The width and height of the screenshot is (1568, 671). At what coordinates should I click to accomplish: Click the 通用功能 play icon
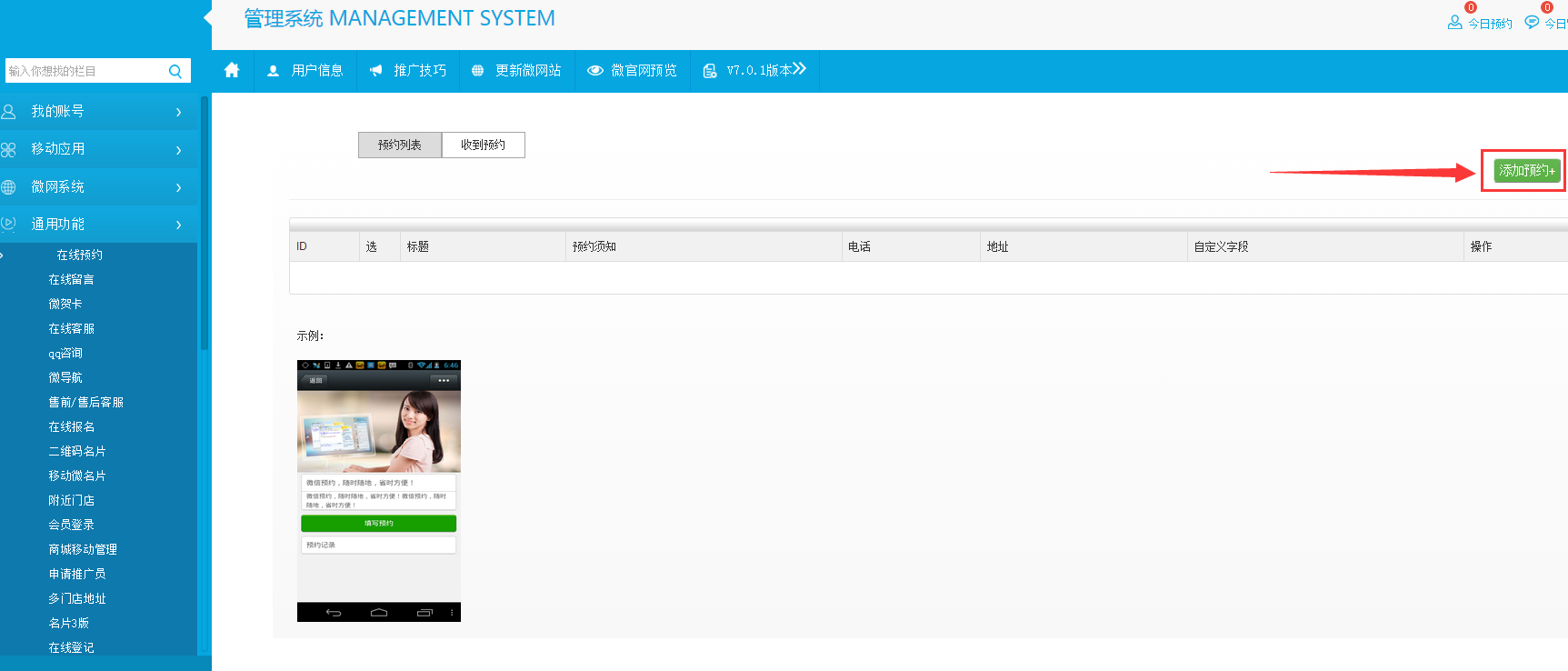click(x=9, y=224)
